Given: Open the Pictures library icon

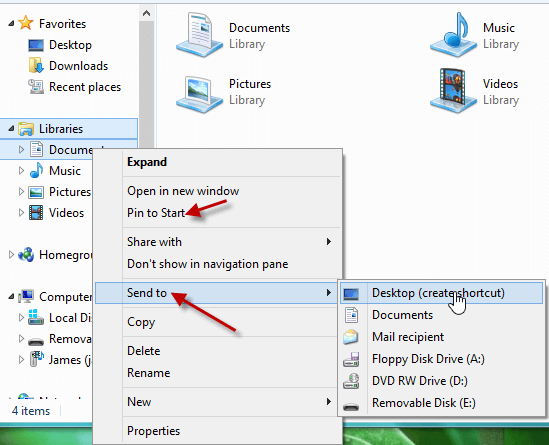Looking at the screenshot, I should point(199,92).
